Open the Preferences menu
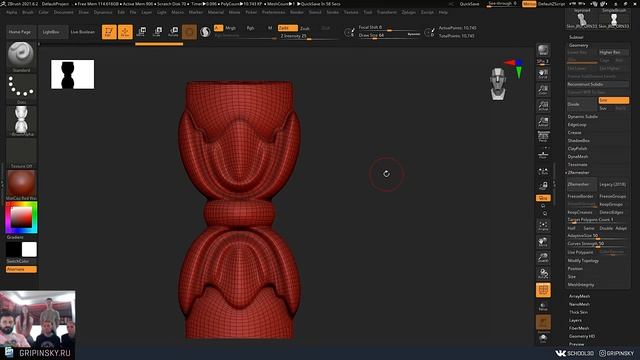This screenshot has height=360, width=640. [273, 12]
